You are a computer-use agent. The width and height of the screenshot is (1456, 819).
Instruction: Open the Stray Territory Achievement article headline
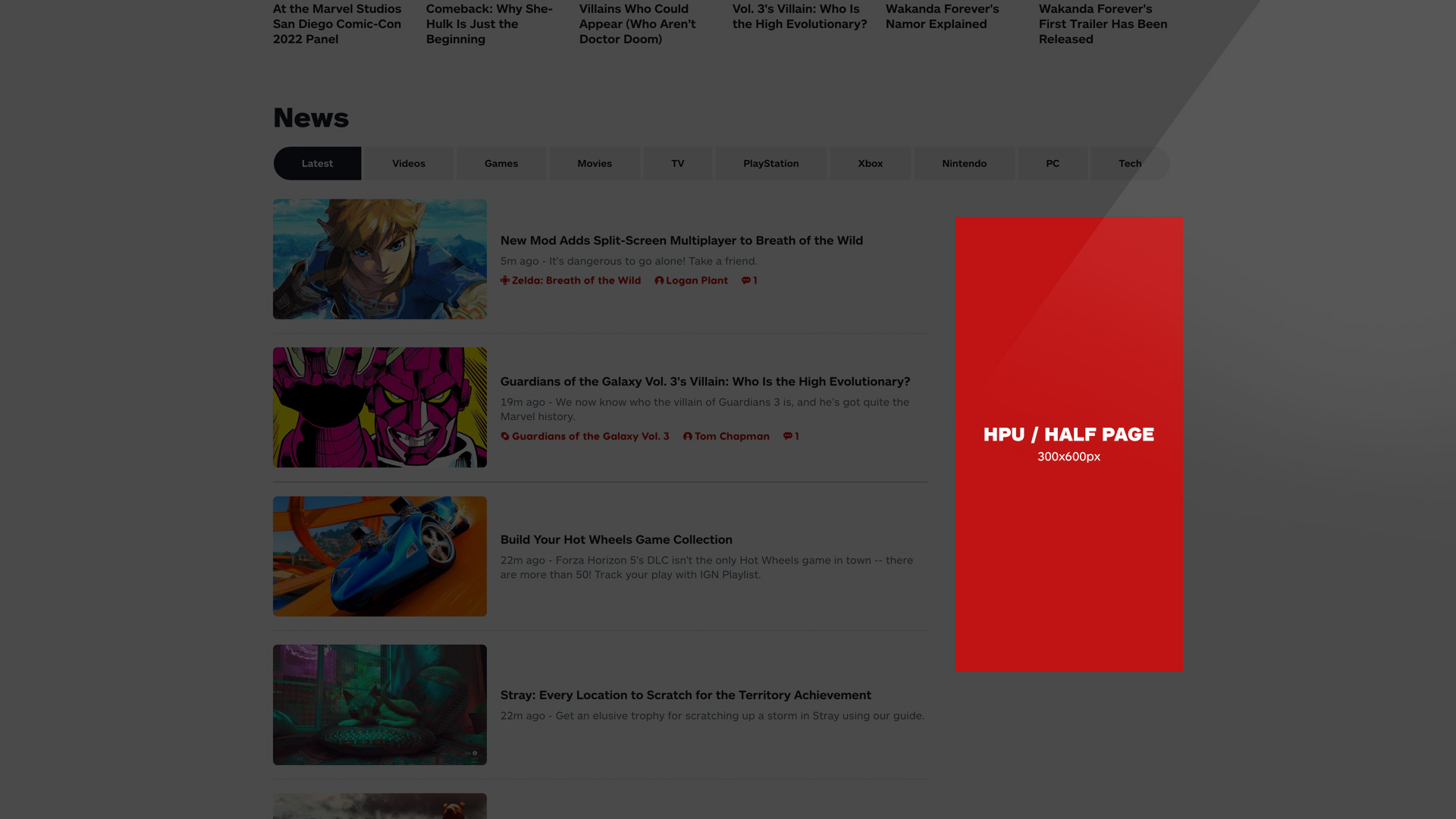click(x=685, y=695)
